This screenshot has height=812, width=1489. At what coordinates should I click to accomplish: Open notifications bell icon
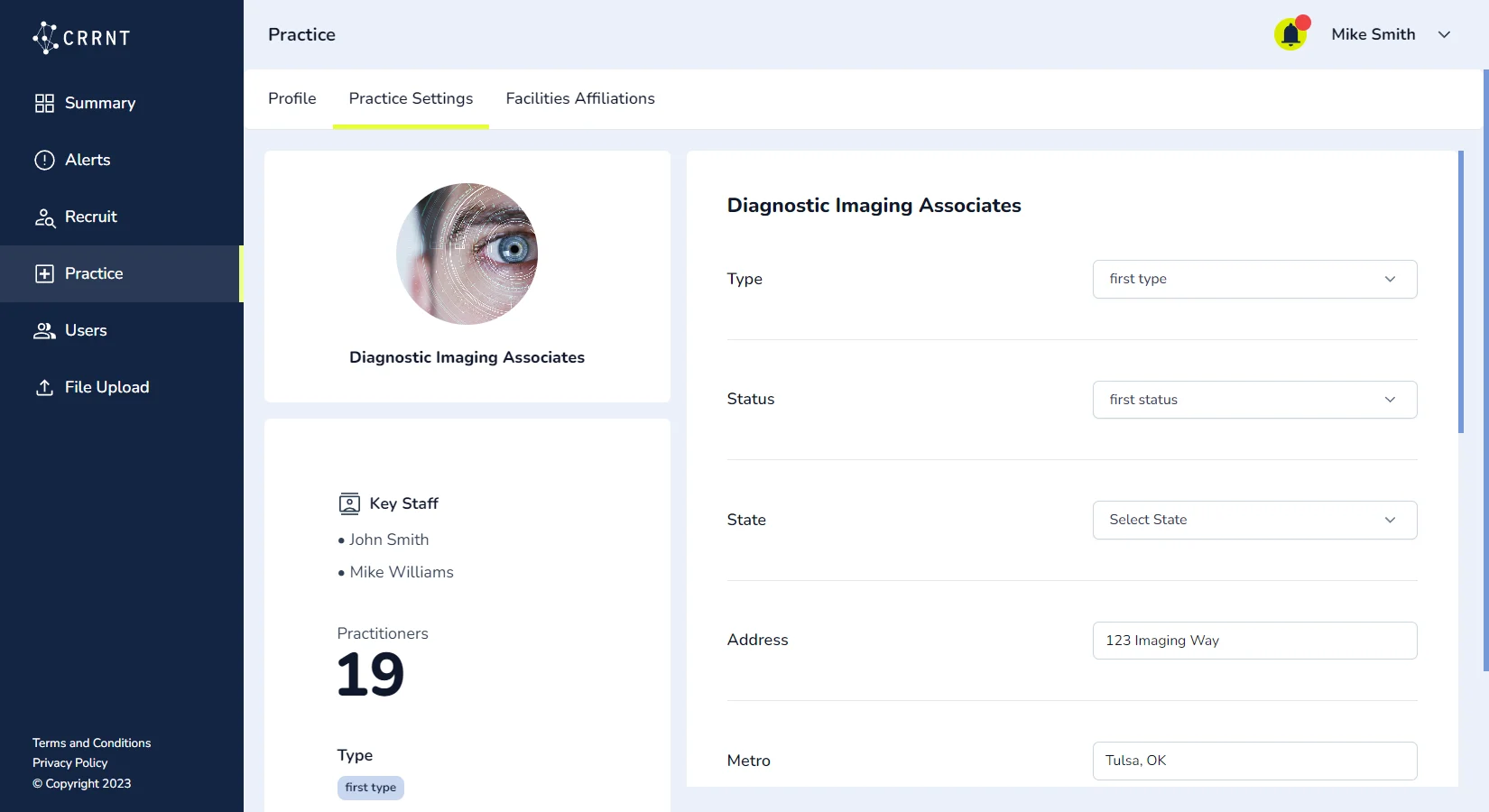[1290, 35]
